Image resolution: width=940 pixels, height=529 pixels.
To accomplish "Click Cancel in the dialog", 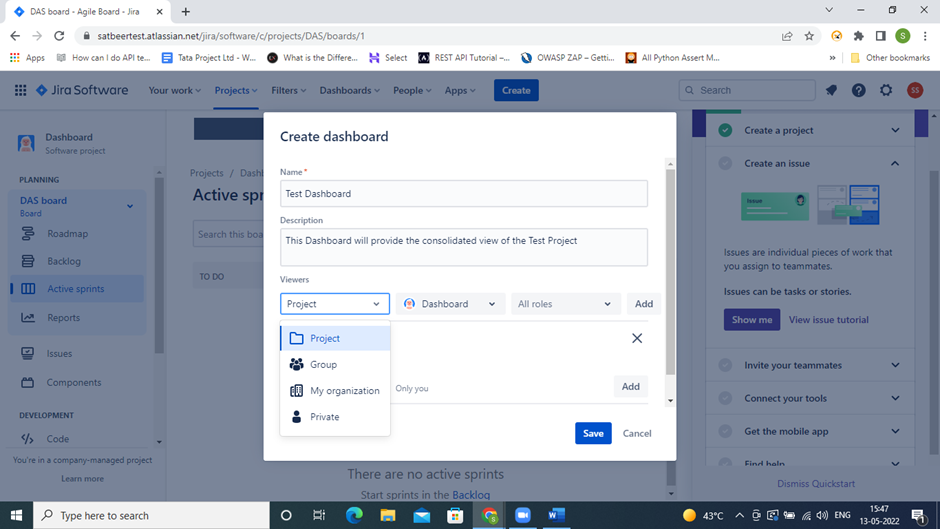I will 637,433.
